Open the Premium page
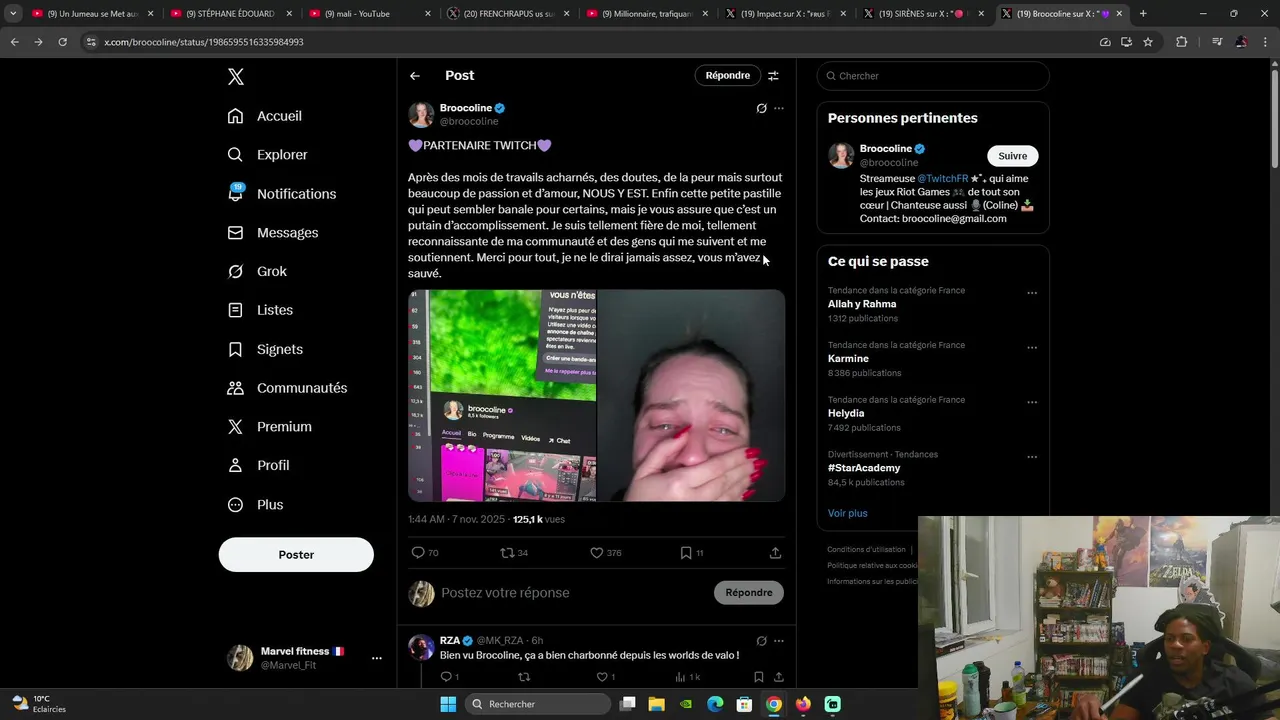This screenshot has height=720, width=1280. (x=269, y=427)
